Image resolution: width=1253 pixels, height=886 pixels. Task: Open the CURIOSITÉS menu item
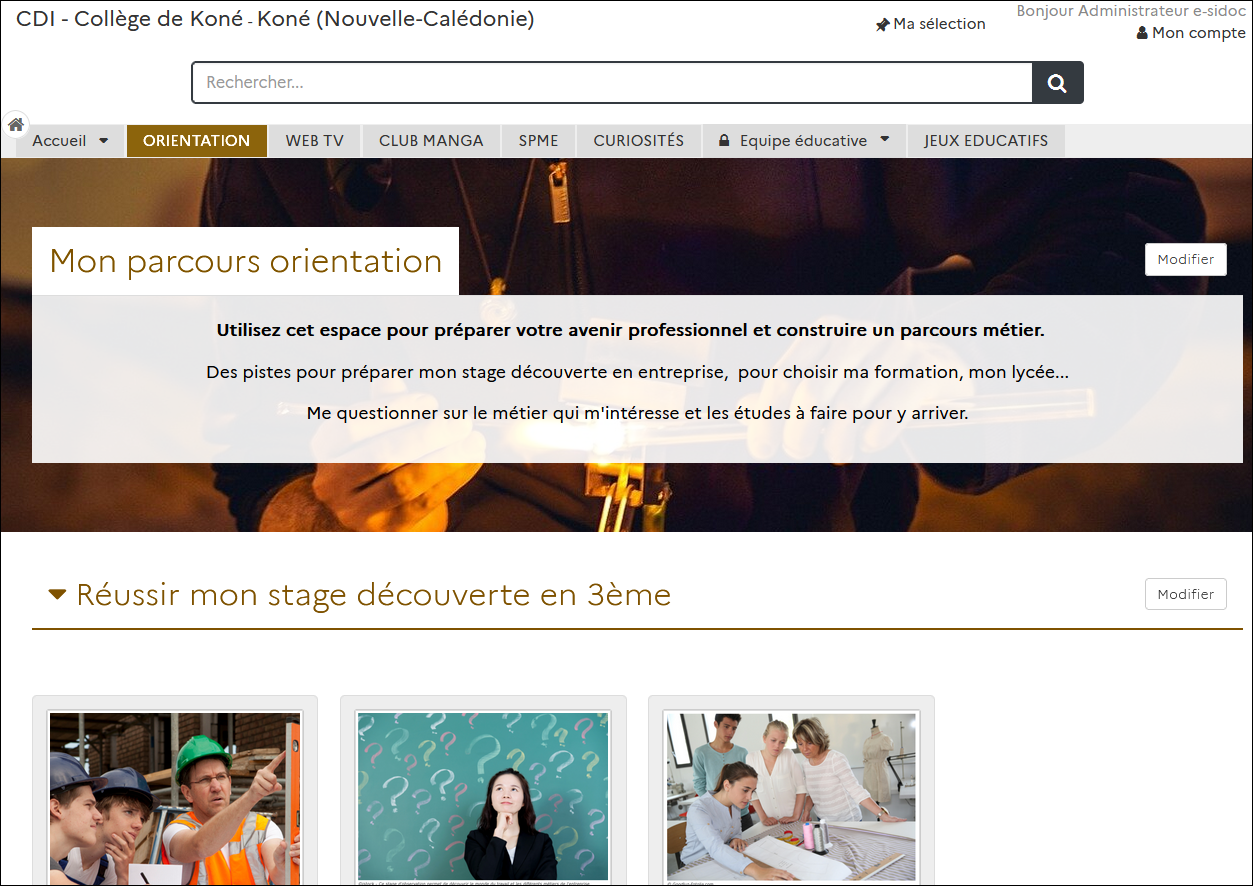639,141
